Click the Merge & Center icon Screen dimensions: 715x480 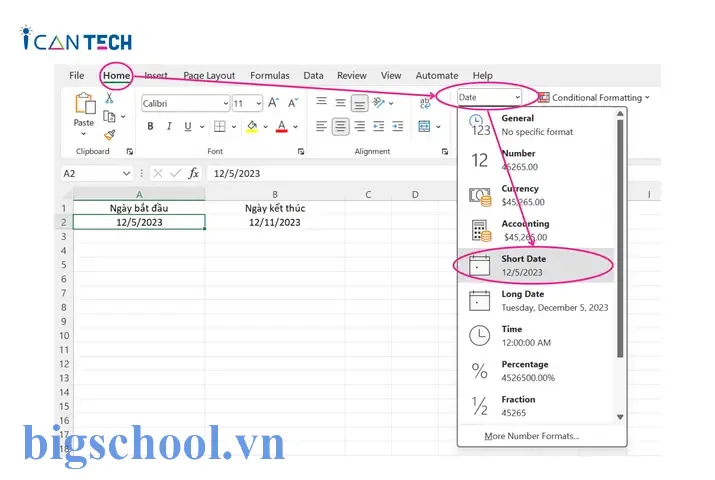[424, 126]
